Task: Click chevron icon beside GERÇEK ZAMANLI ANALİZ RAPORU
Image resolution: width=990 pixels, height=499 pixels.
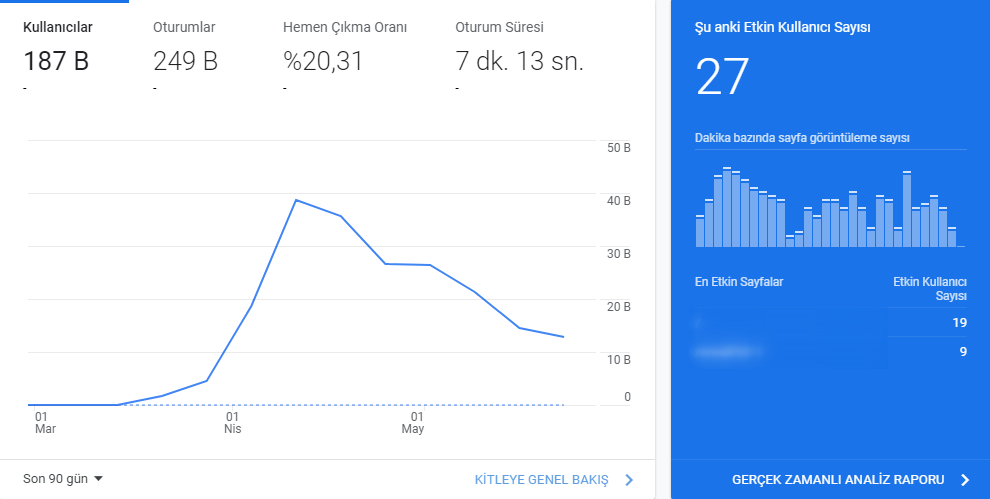Action: point(965,480)
